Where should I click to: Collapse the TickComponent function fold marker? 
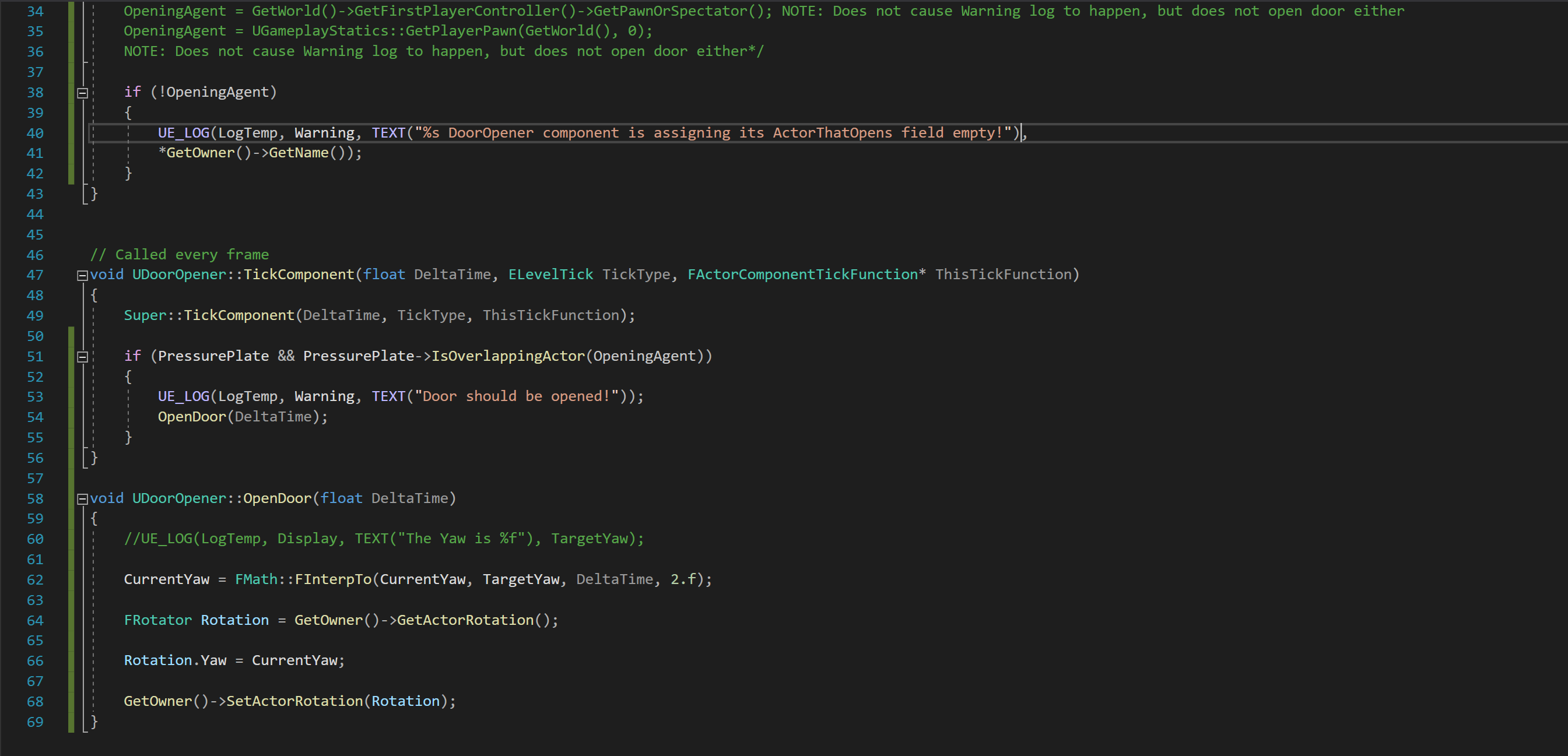(x=83, y=276)
